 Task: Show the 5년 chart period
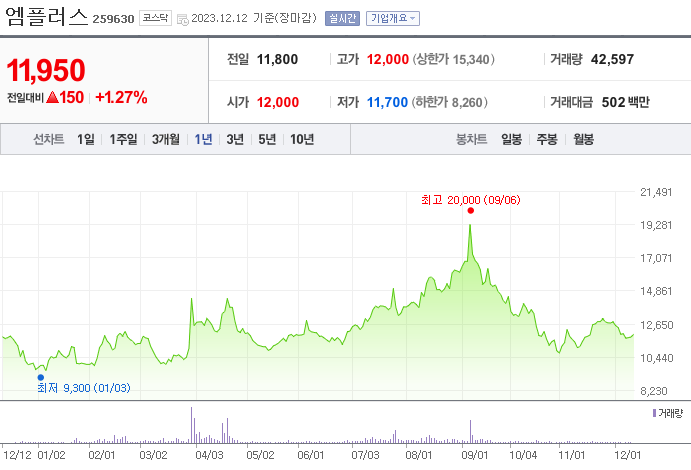(267, 140)
